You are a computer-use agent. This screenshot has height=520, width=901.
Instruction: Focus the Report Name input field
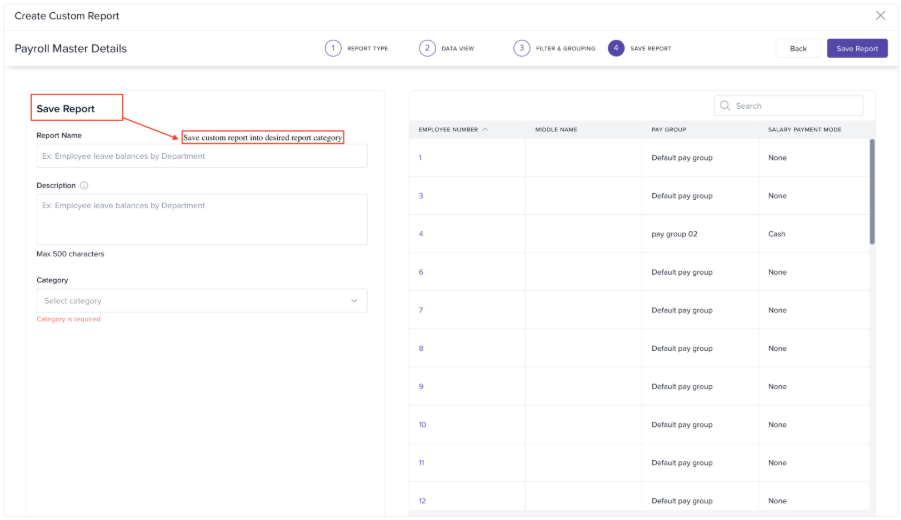201,156
